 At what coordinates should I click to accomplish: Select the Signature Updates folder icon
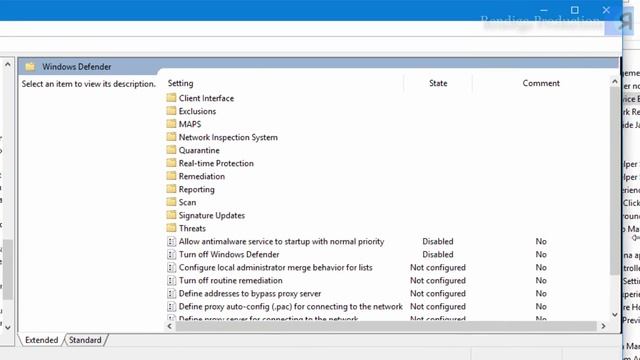pyautogui.click(x=171, y=216)
